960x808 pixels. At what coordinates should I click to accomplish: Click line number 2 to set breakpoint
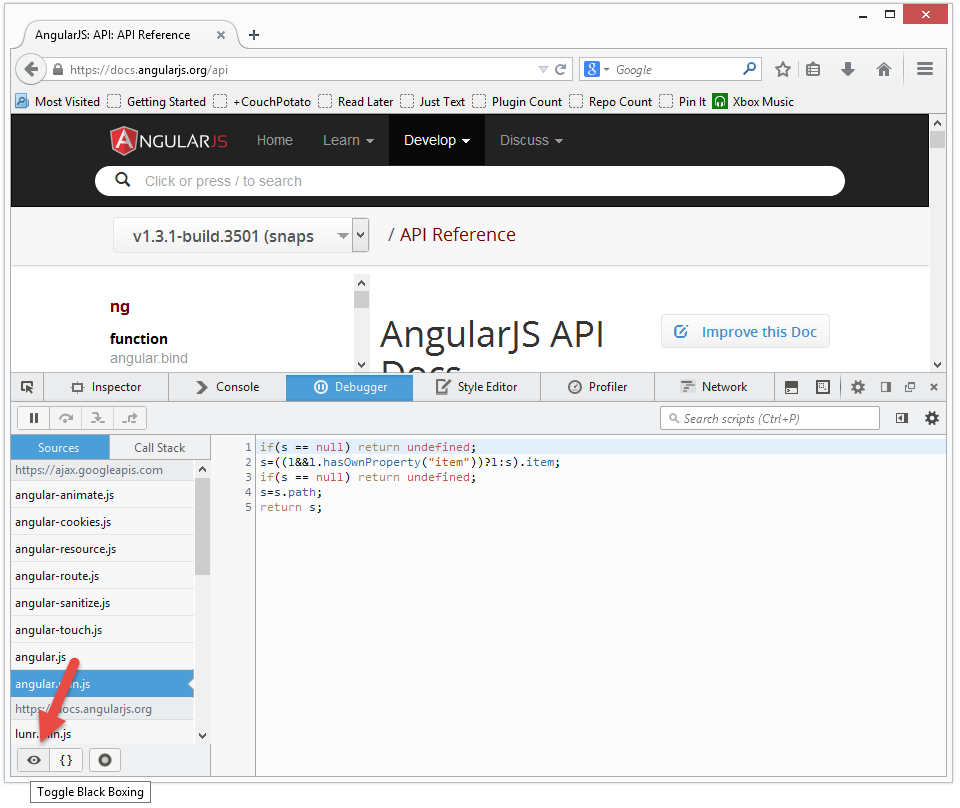pos(248,462)
